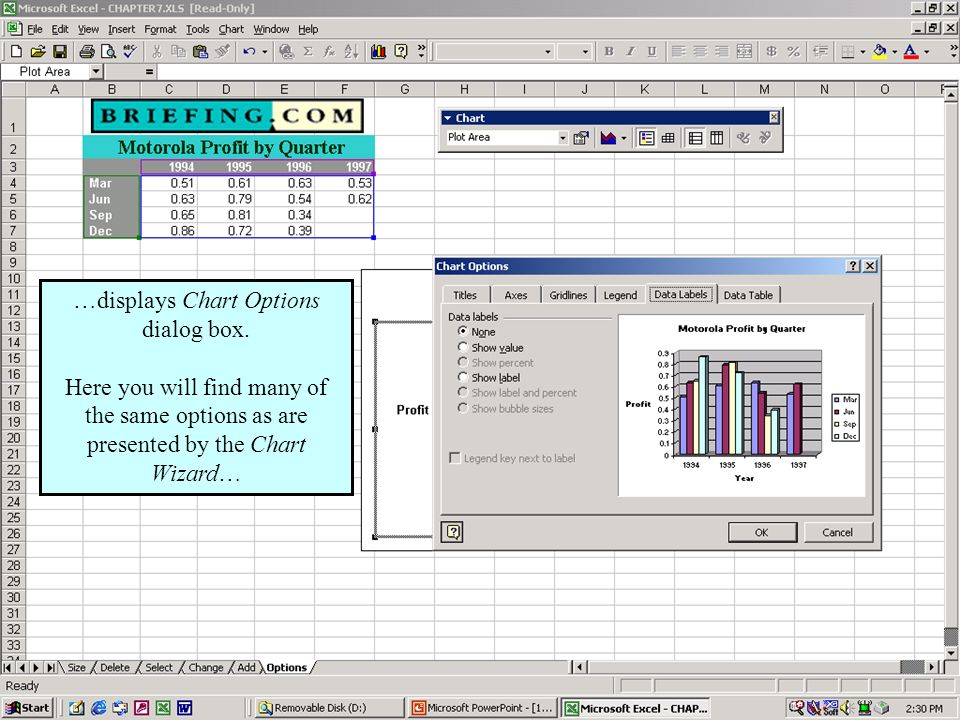Click the Print icon in toolbar
Screen dimensions: 960x720
(87, 51)
